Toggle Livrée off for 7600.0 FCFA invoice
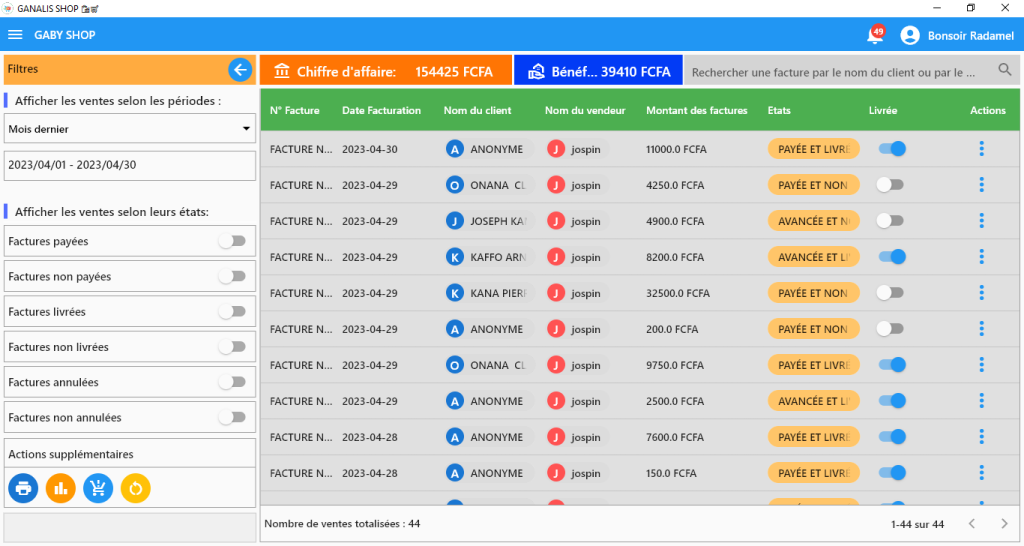This screenshot has width=1024, height=546. 892,436
